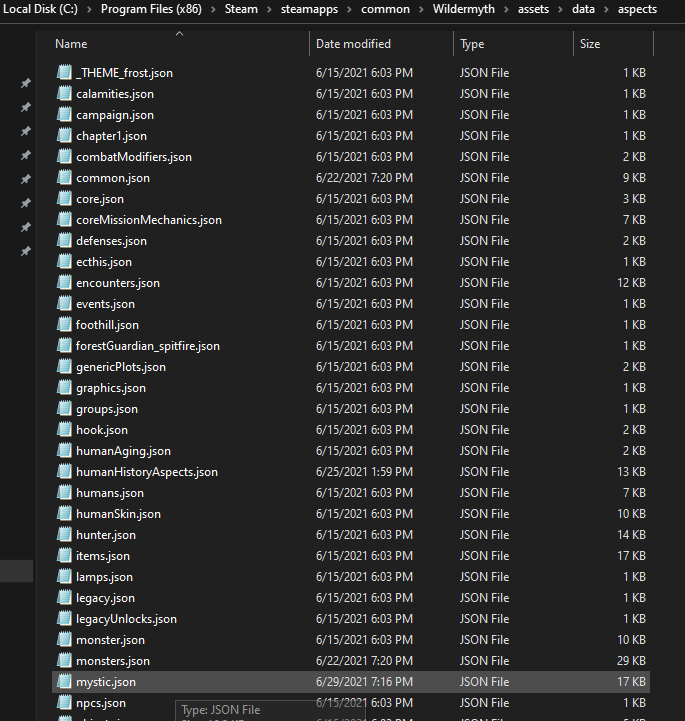Expand the chevron after assets breadcrumb
Screen dimensions: 685x721
coord(560,10)
